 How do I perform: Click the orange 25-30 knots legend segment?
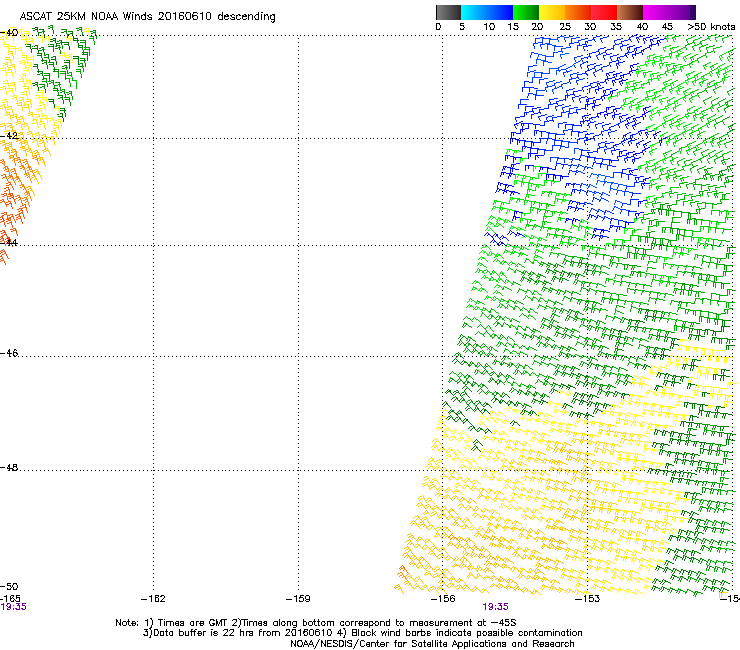coord(578,12)
